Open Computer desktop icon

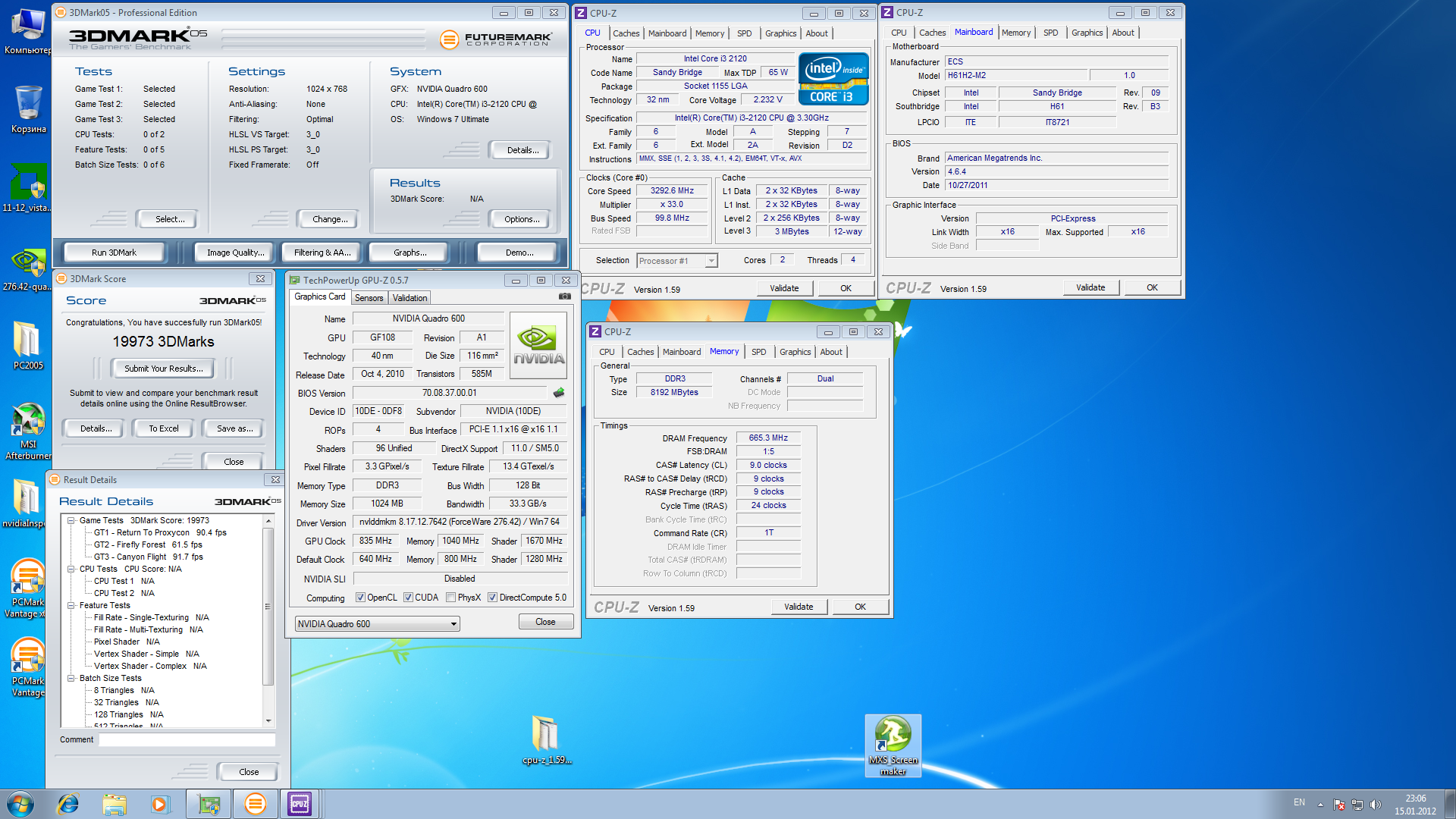(27, 32)
